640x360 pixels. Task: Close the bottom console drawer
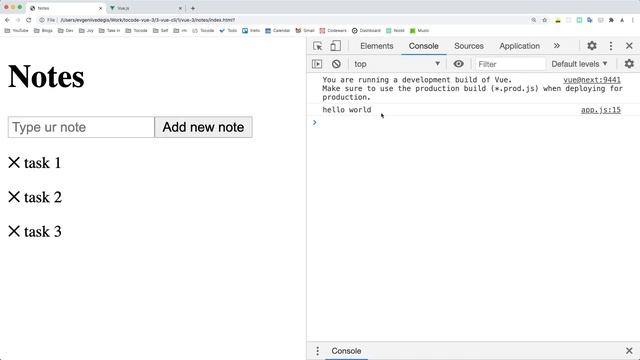coord(629,351)
